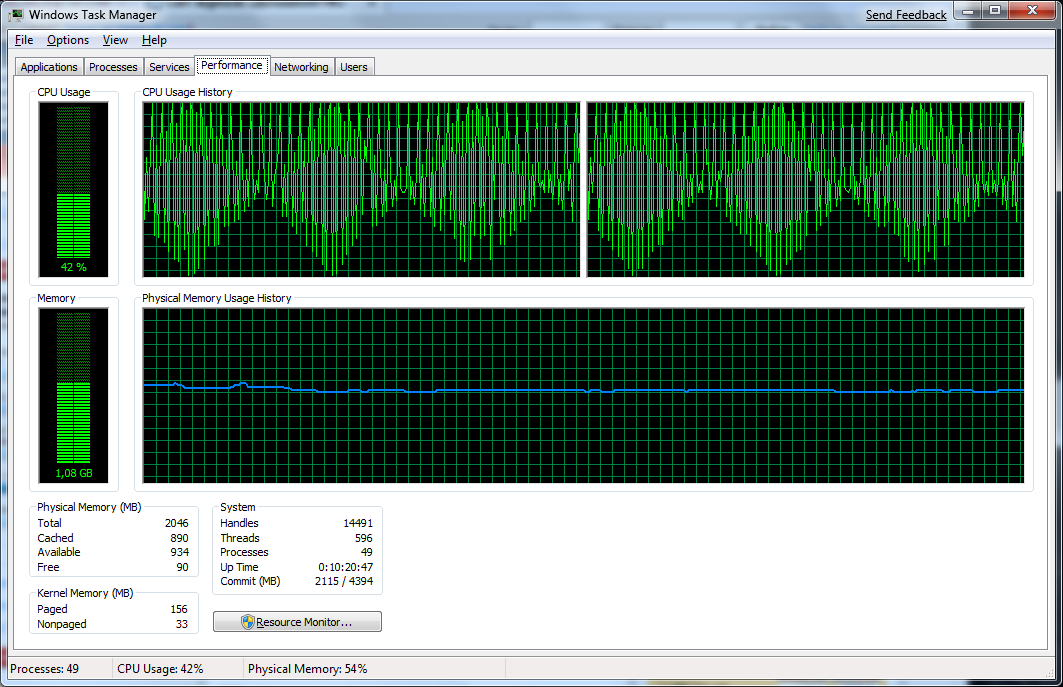Click the Commit value 2115 / 4394

click(x=344, y=581)
